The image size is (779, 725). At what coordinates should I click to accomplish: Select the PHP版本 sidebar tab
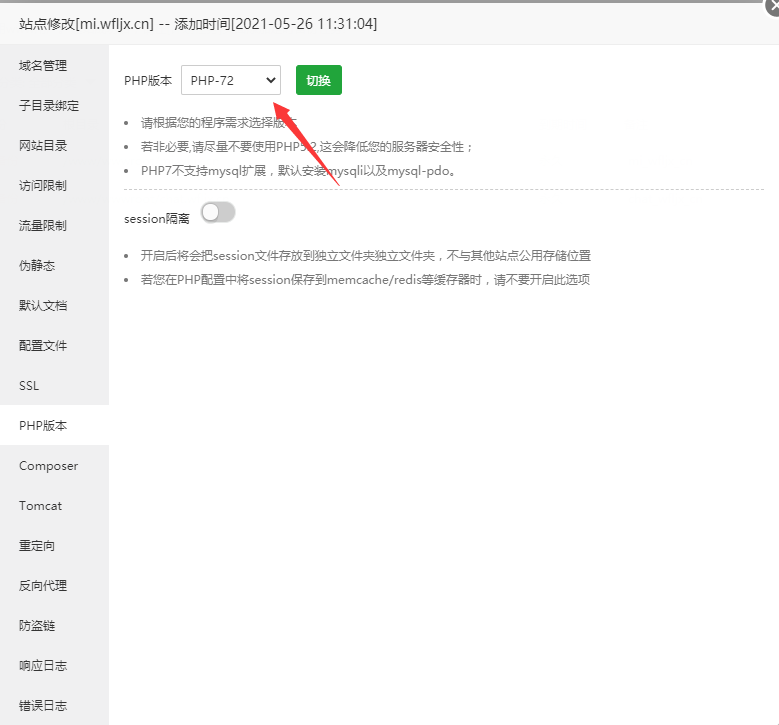pyautogui.click(x=54, y=425)
